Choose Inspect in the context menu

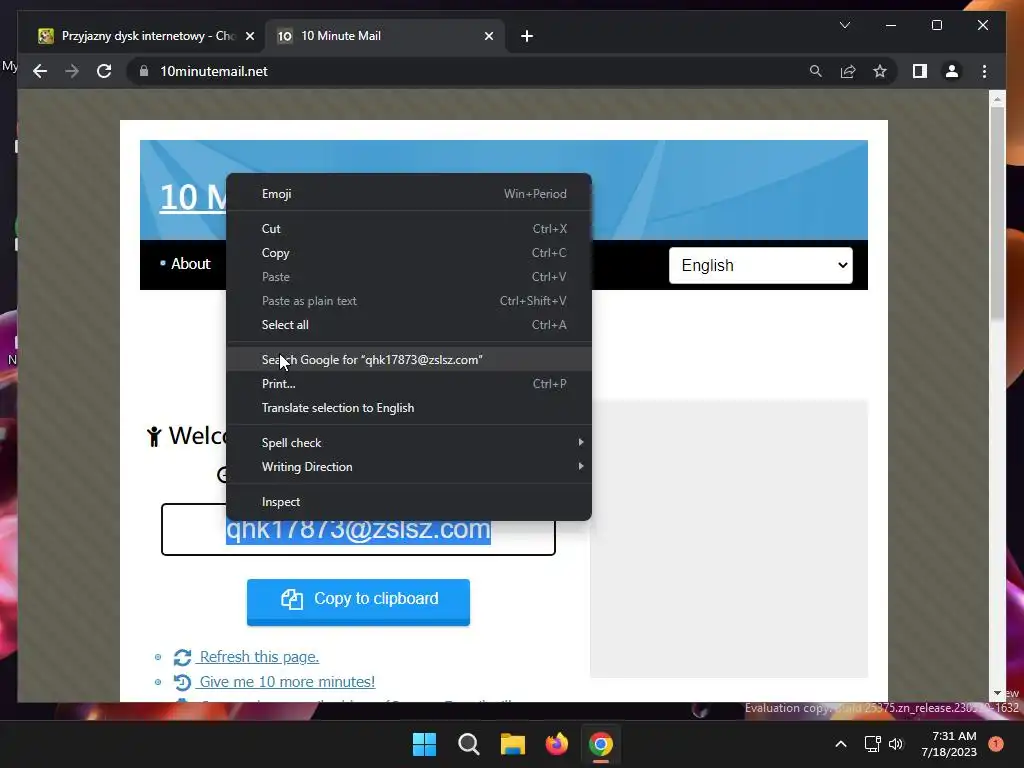coord(409,502)
